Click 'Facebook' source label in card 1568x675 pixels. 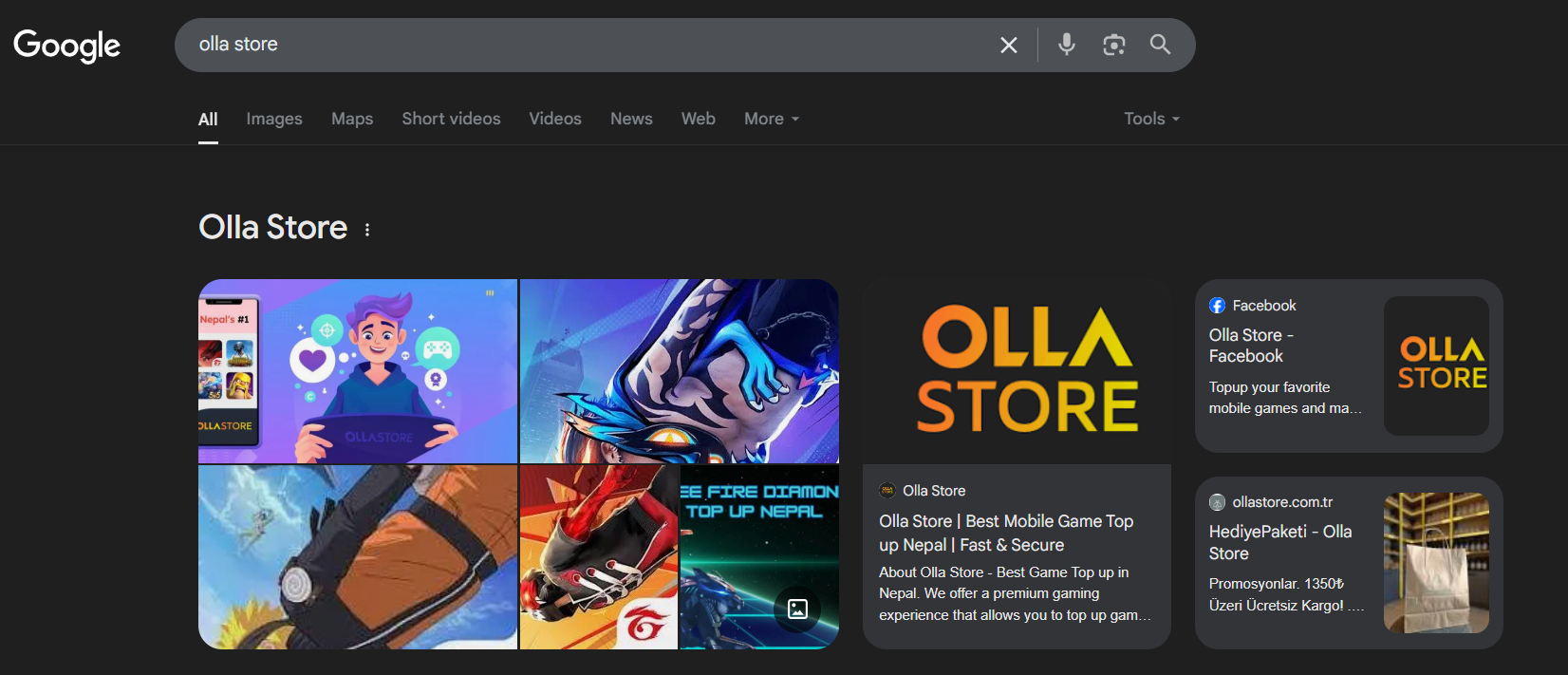[1264, 306]
